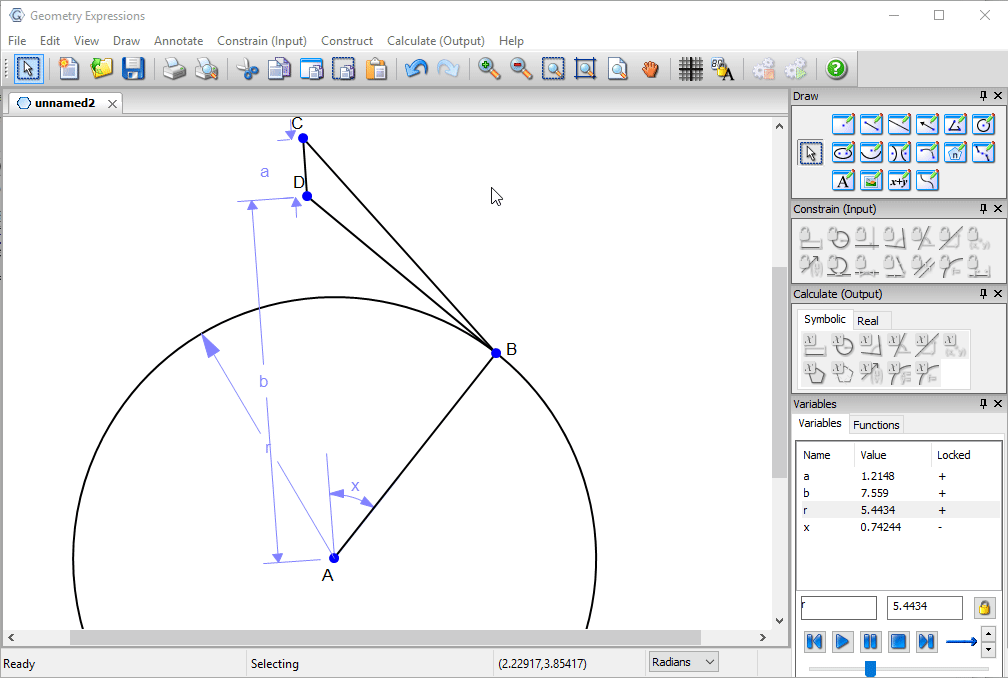Open a file using the folder icon
Image resolution: width=1008 pixels, height=678 pixels.
click(x=101, y=69)
